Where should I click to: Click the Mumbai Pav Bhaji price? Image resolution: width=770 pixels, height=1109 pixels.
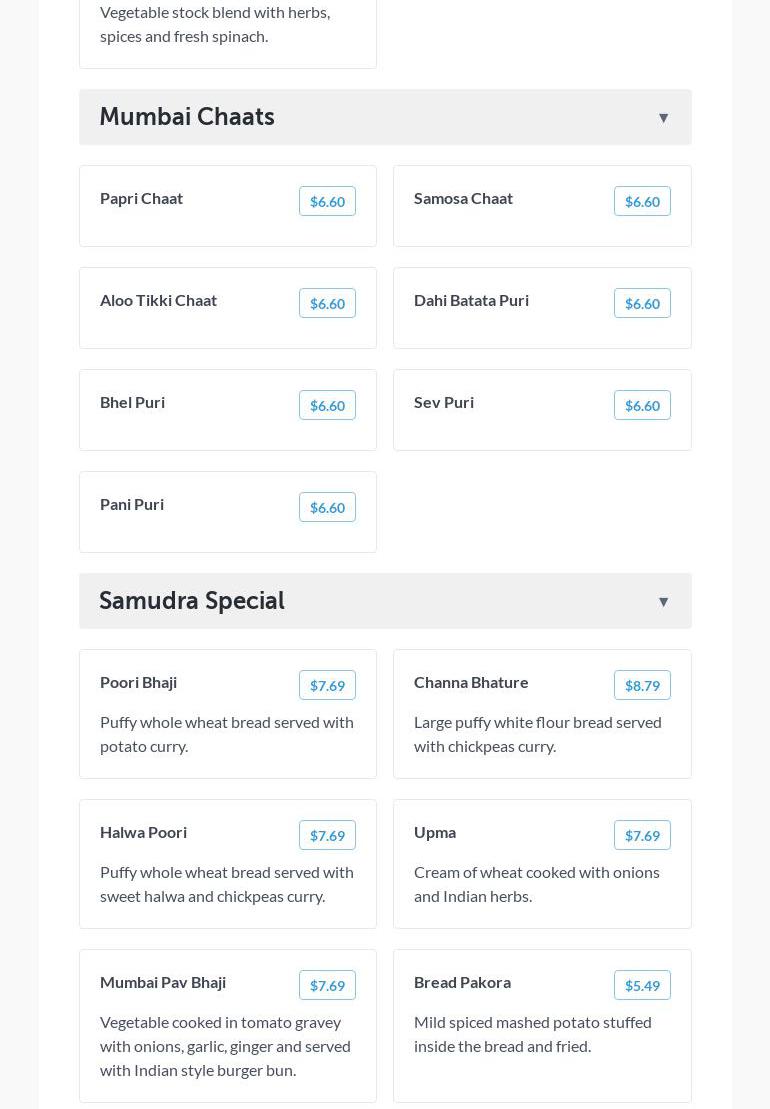click(327, 986)
